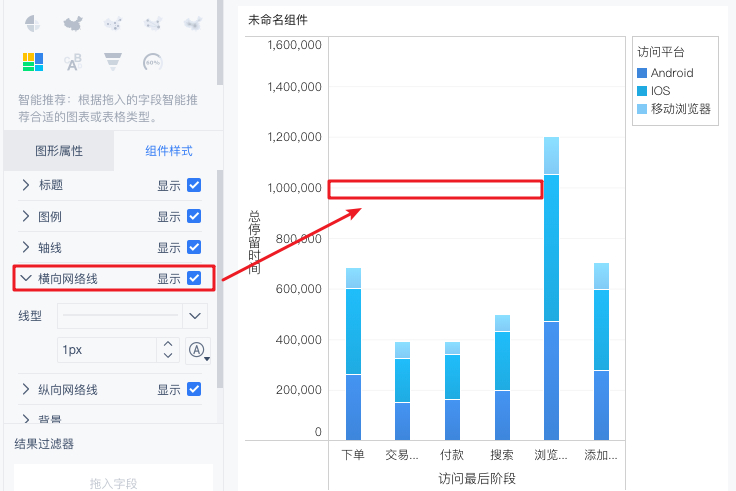Click the 浏览... x-axis label

coord(551,454)
